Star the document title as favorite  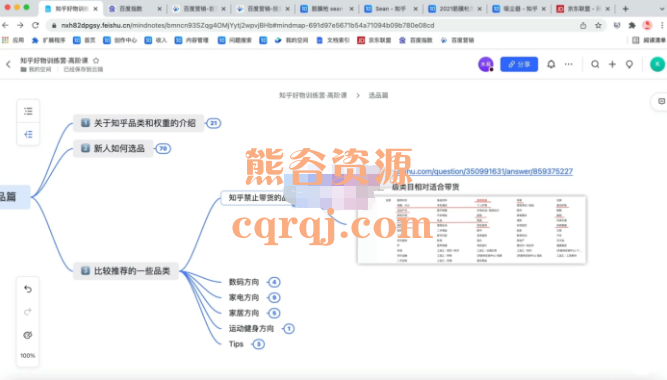point(96,60)
